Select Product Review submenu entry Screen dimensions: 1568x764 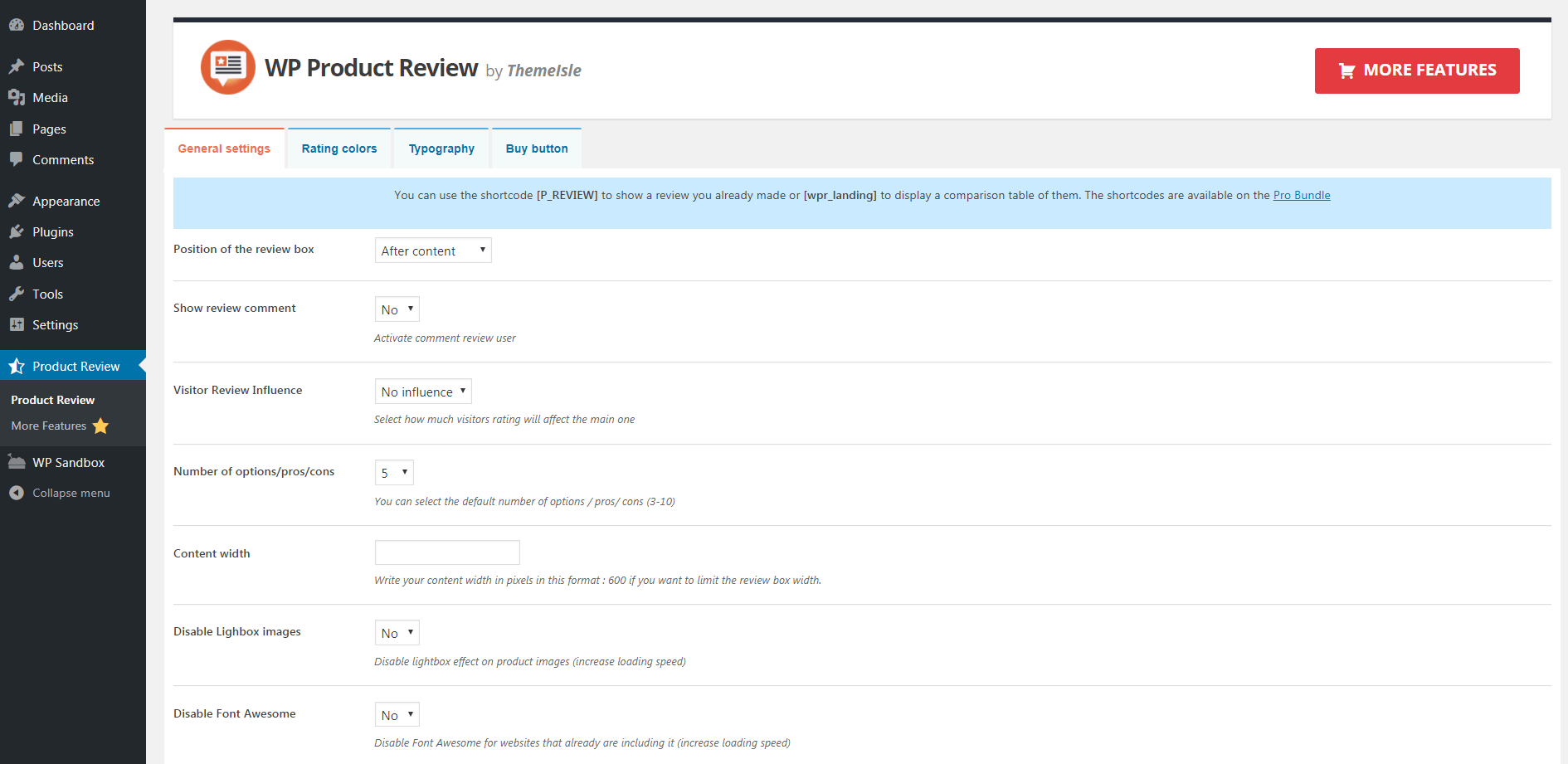[53, 400]
